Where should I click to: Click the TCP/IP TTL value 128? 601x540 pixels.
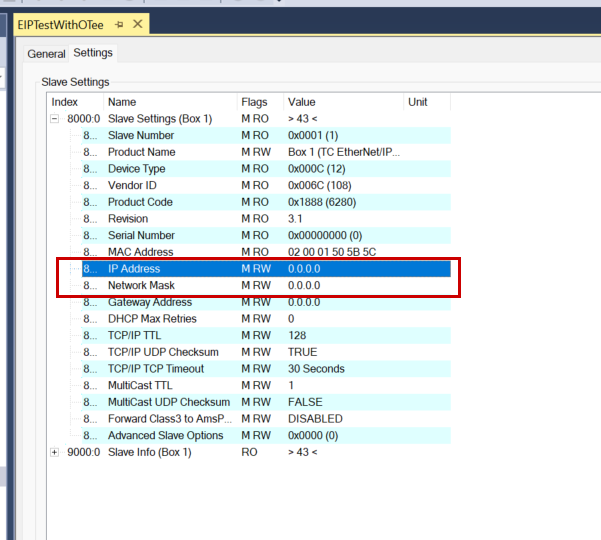click(x=297, y=335)
